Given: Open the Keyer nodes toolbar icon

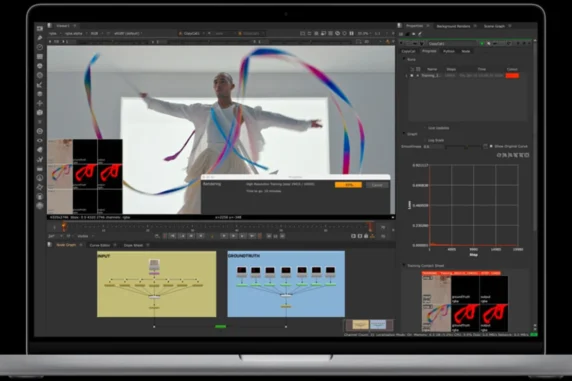Looking at the screenshot, I should point(40,85).
